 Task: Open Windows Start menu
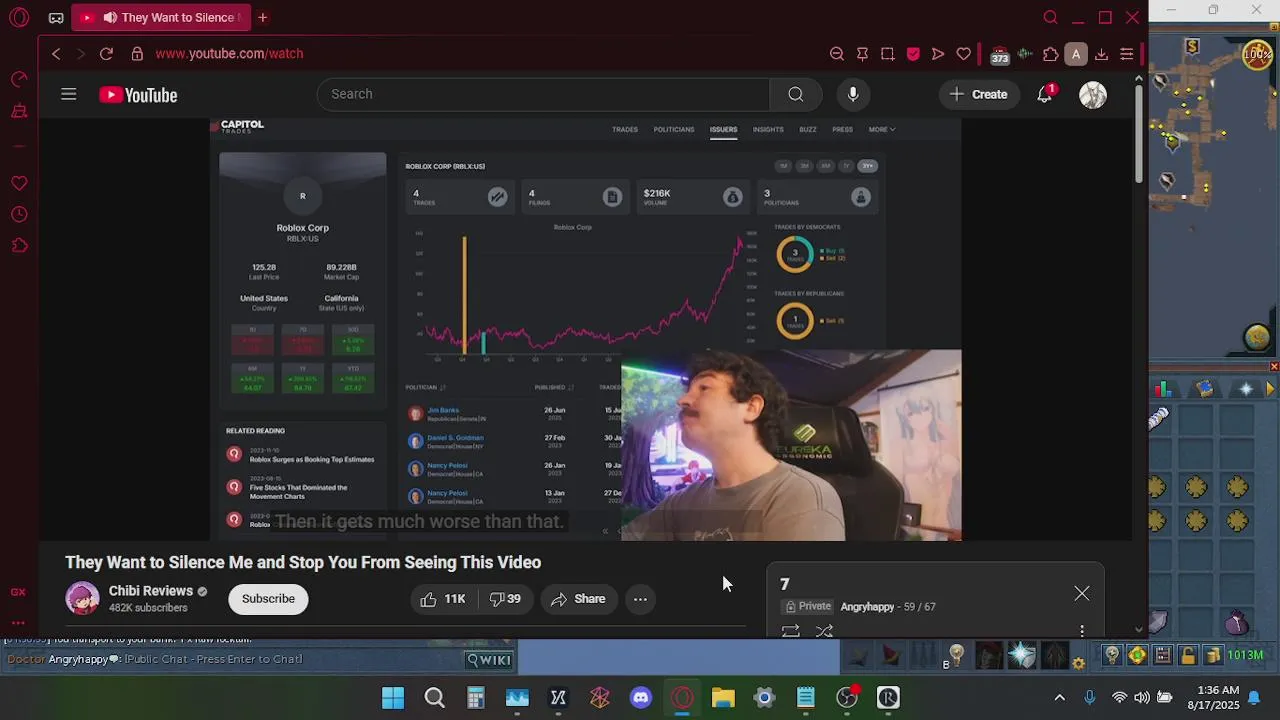pos(393,698)
